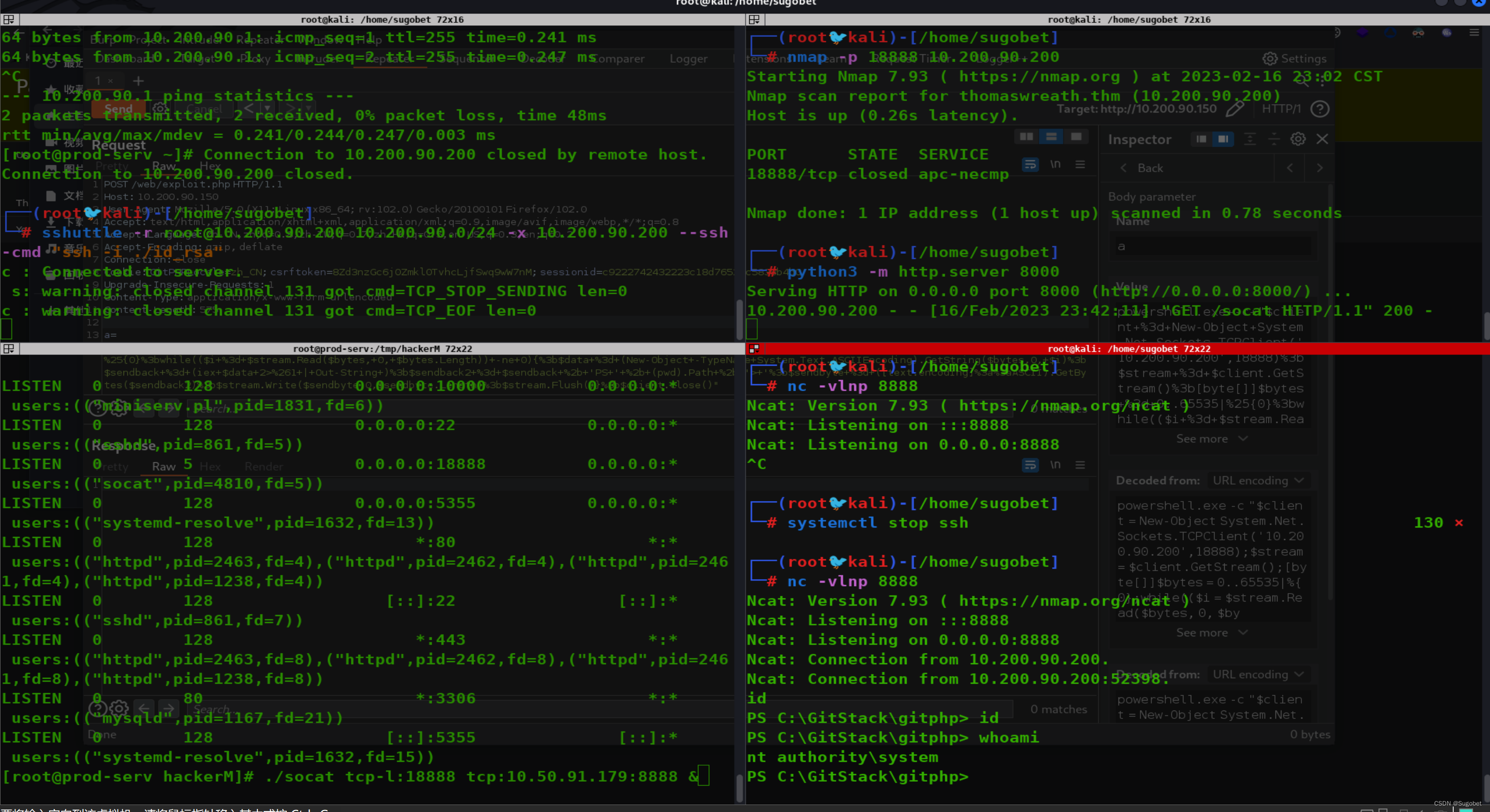The width and height of the screenshot is (1490, 812).
Task: Open the Inspector panel gear settings
Action: click(1298, 139)
